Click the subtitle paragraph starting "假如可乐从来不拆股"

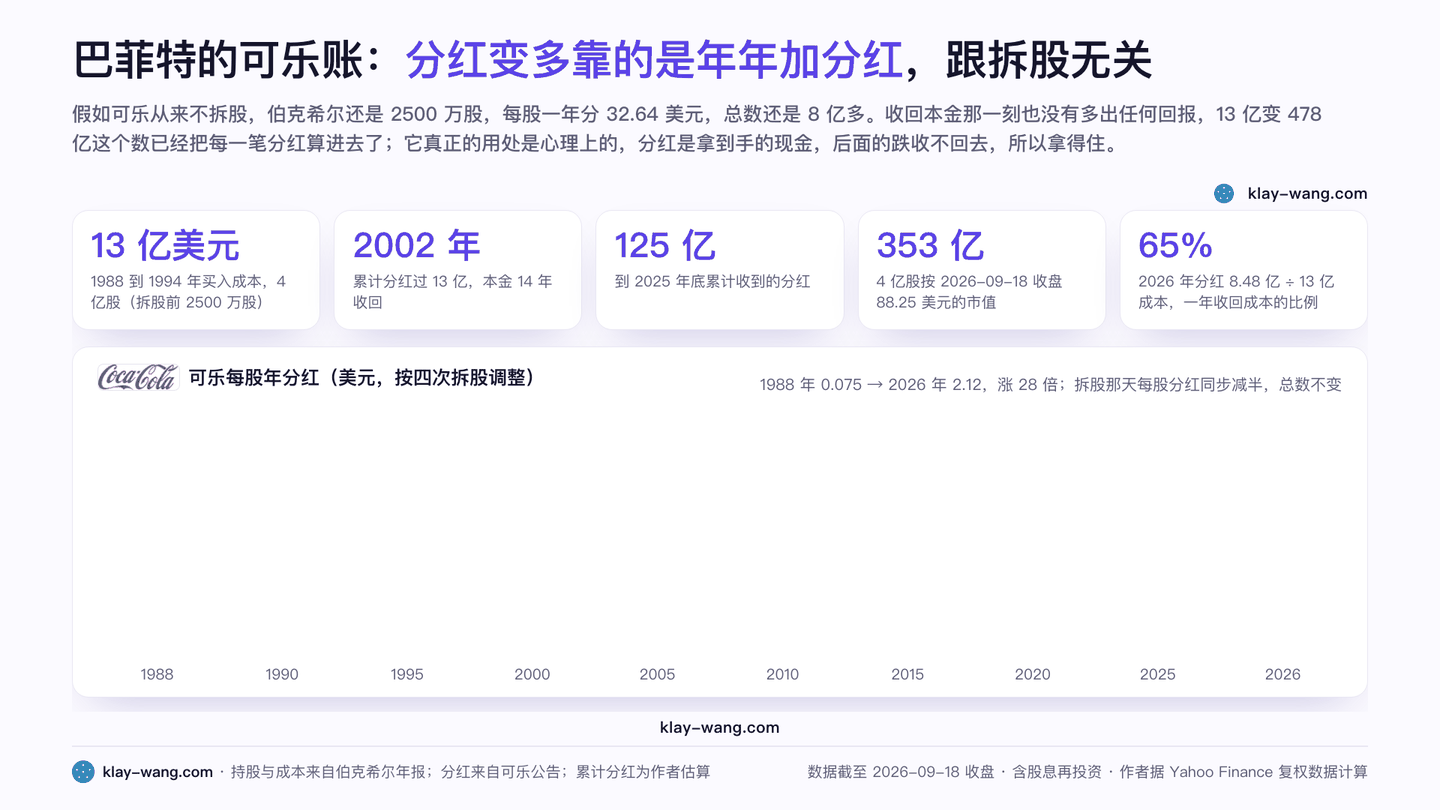[698, 129]
